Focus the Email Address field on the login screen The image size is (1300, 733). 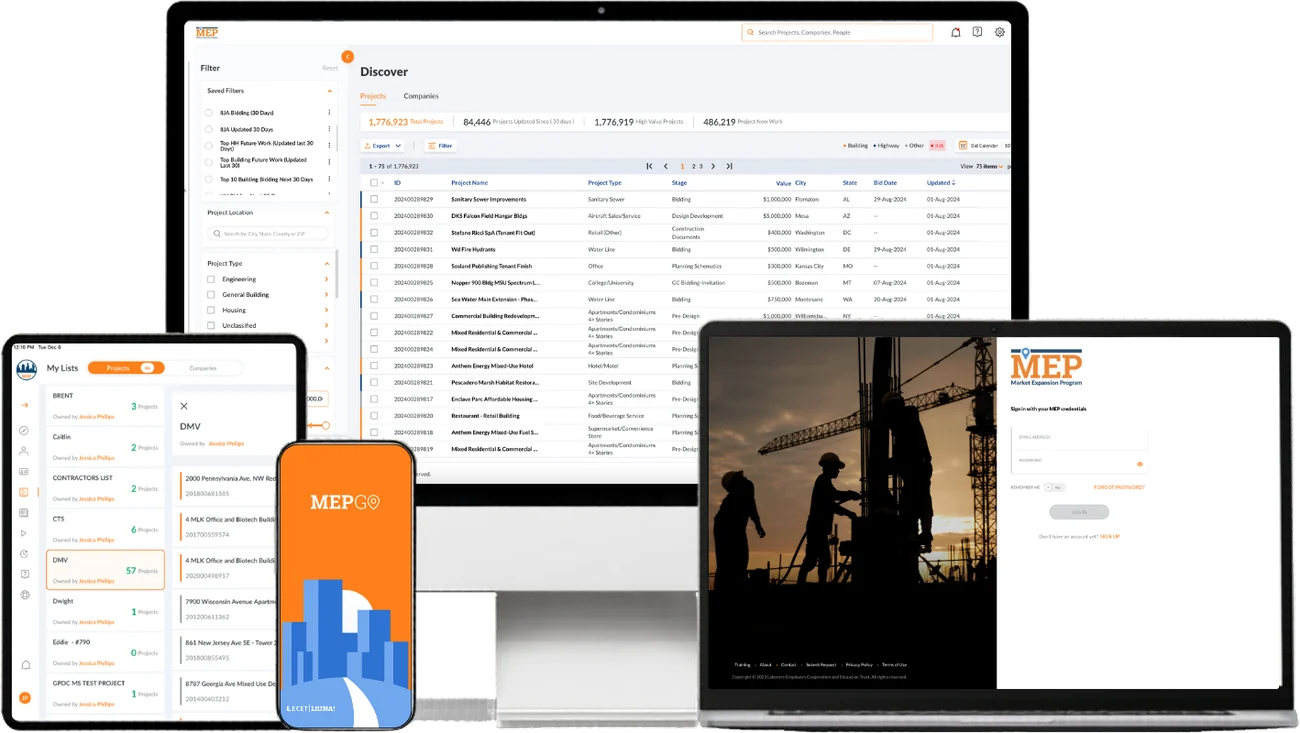pyautogui.click(x=1079, y=437)
